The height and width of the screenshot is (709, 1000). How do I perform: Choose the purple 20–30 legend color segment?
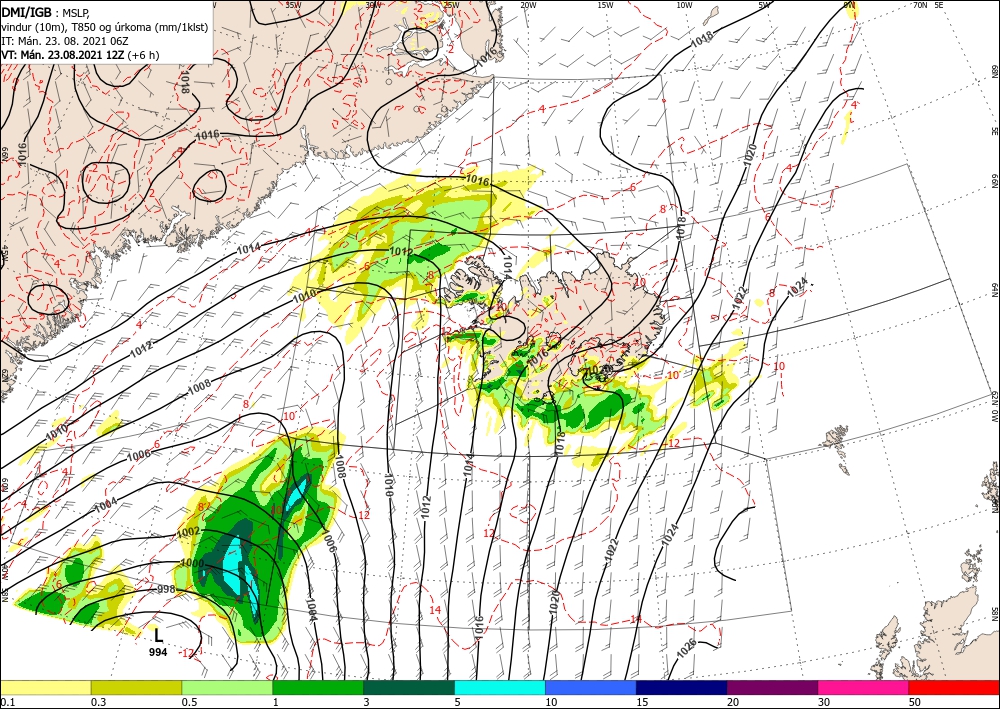tap(772, 687)
